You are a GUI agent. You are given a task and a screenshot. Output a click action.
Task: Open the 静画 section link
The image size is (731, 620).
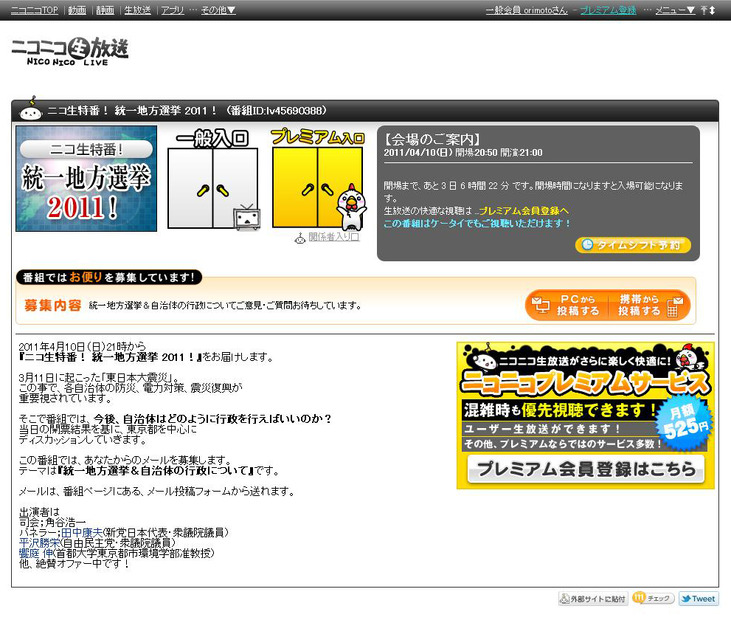(105, 10)
